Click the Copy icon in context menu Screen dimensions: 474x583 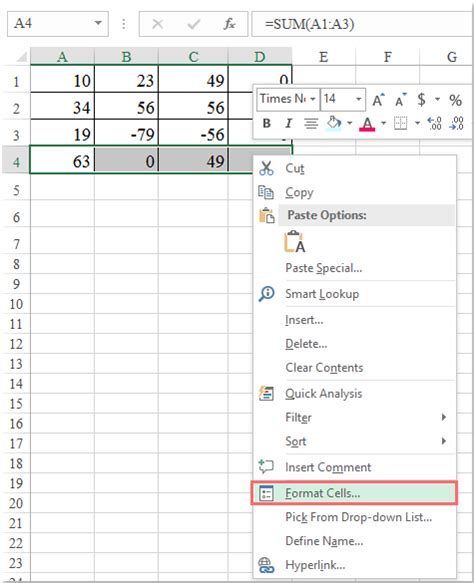[x=266, y=193]
